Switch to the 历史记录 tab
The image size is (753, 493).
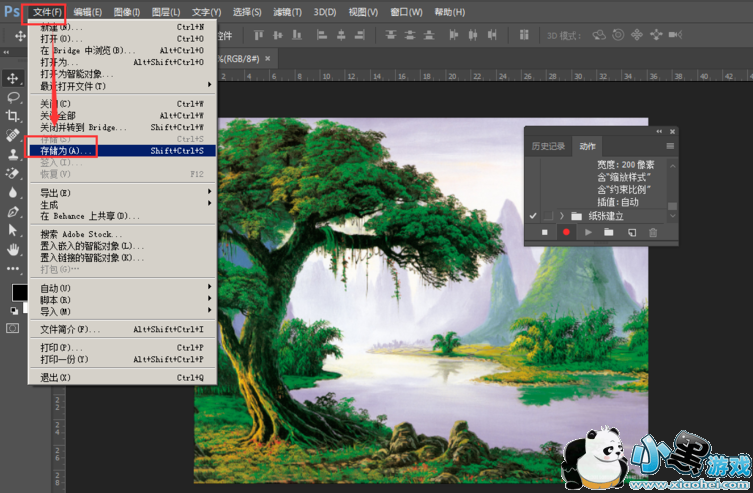click(548, 146)
